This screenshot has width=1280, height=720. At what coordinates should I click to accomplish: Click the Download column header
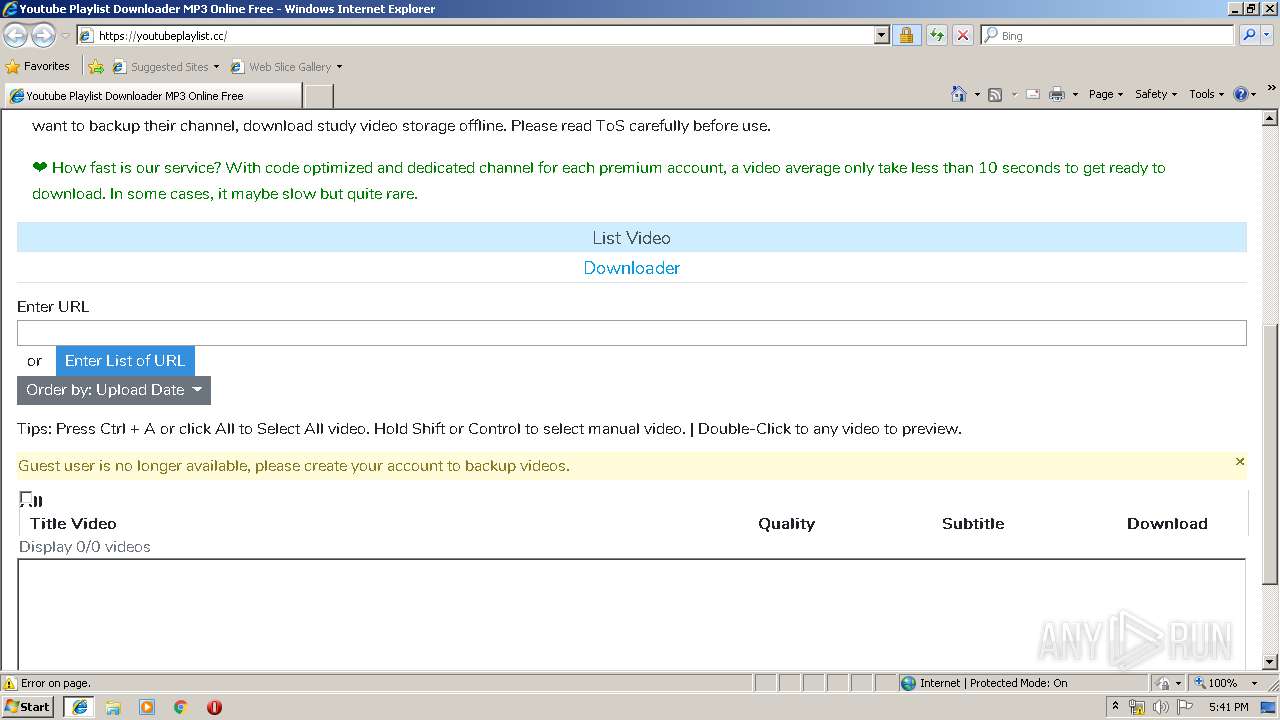coord(1167,524)
